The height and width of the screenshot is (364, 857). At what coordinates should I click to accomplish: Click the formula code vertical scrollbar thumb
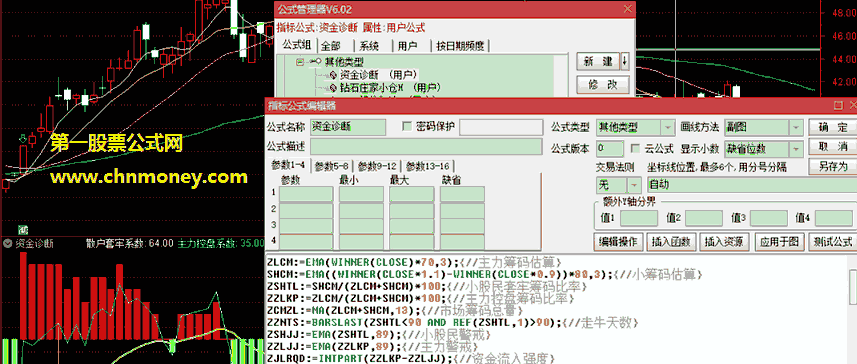click(x=852, y=287)
